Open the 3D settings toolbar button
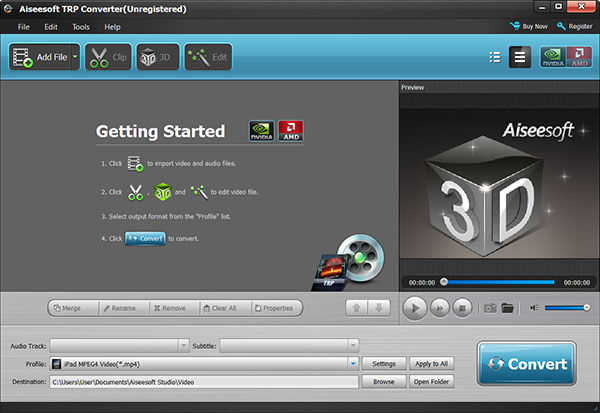 [x=157, y=57]
